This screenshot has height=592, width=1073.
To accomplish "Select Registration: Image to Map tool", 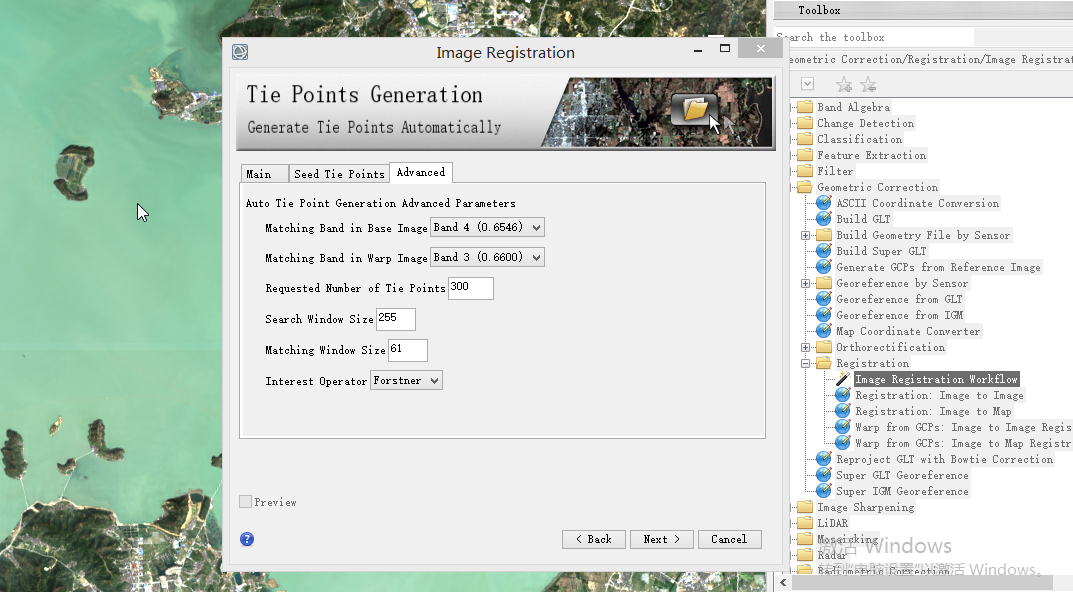I will (x=932, y=411).
